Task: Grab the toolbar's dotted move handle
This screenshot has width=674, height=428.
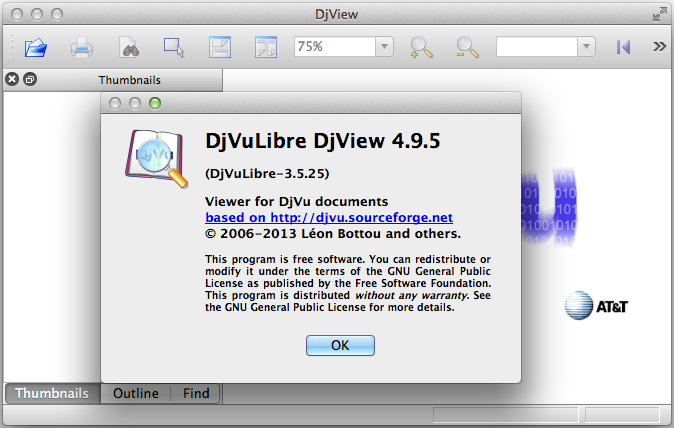Action: click(x=11, y=46)
